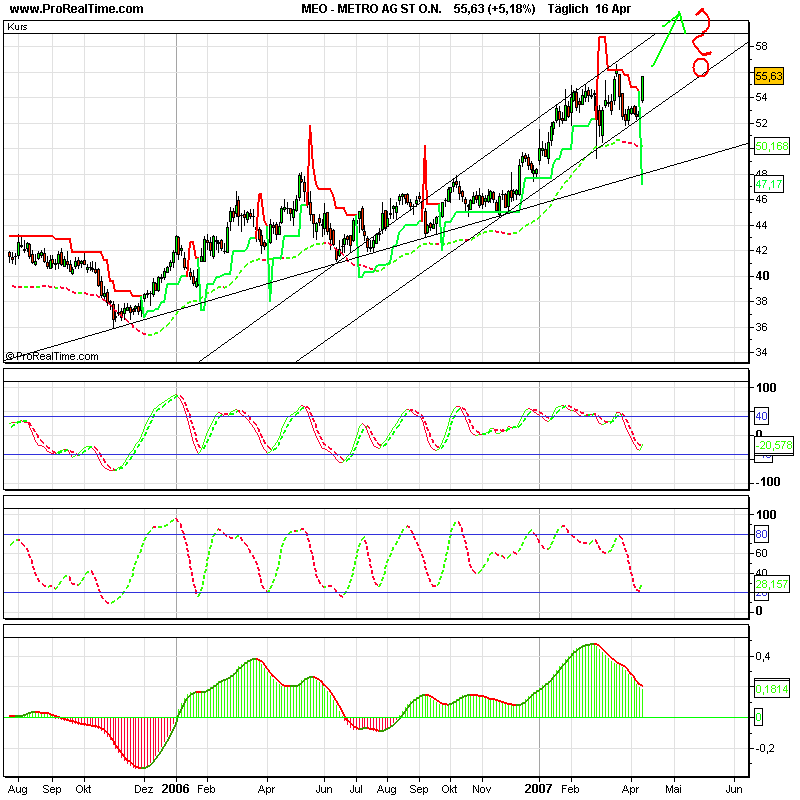Click the boxed green 0 zero-line tag
This screenshot has height=800, width=800.
[758, 717]
